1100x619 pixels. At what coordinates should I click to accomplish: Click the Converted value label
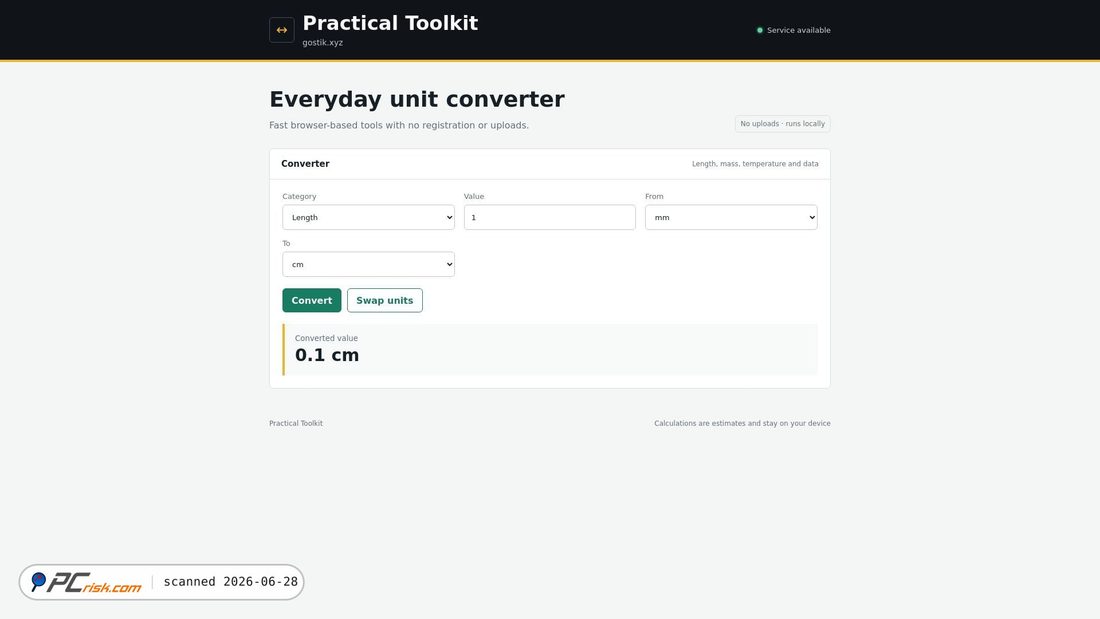[x=326, y=338]
